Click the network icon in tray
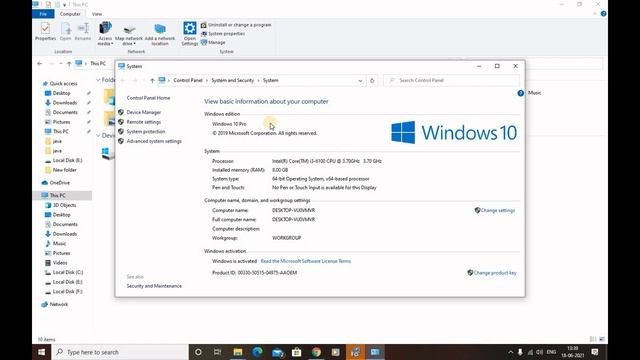The width and height of the screenshot is (640, 360). [x=530, y=352]
